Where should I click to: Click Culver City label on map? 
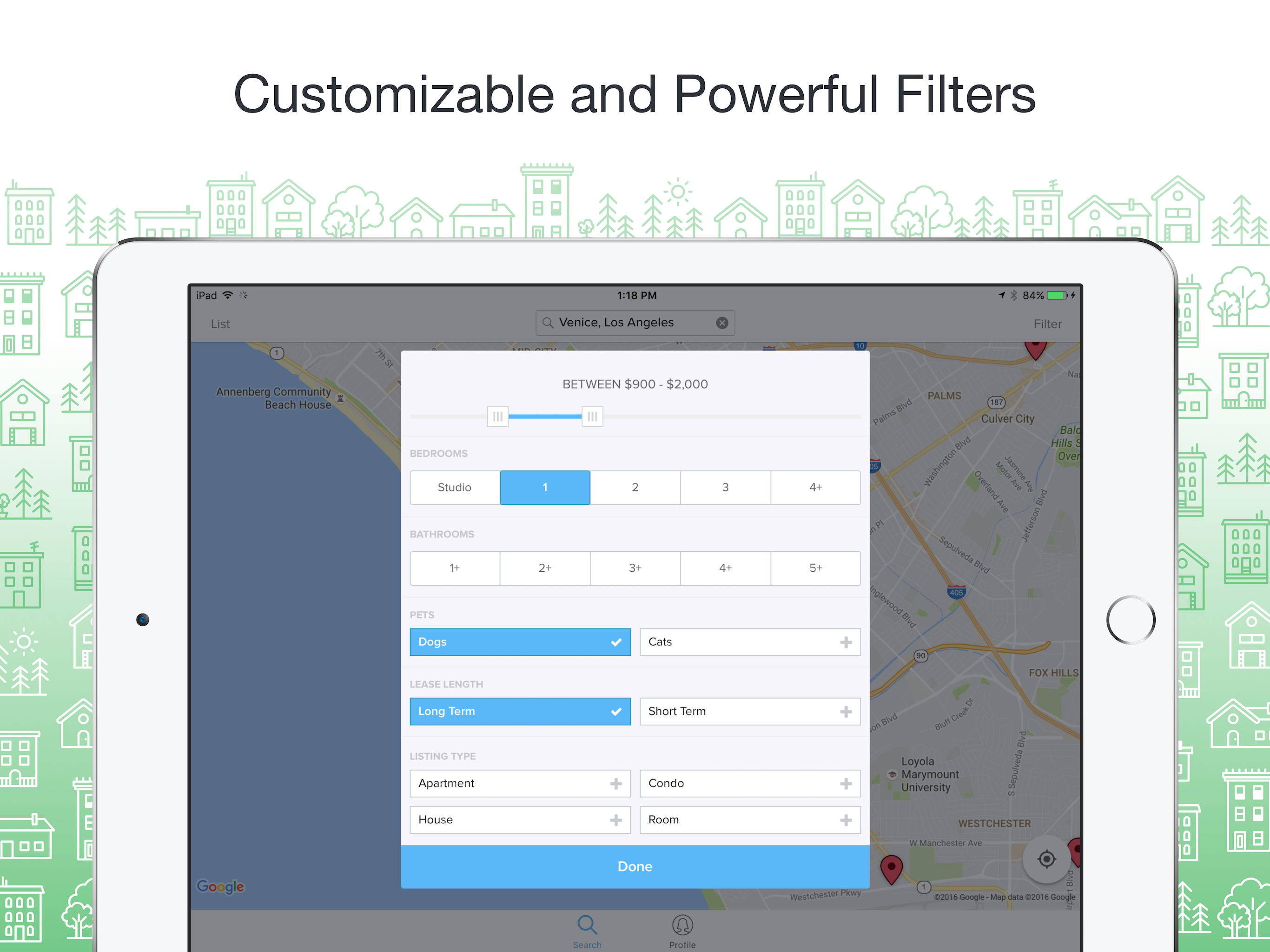[1008, 418]
